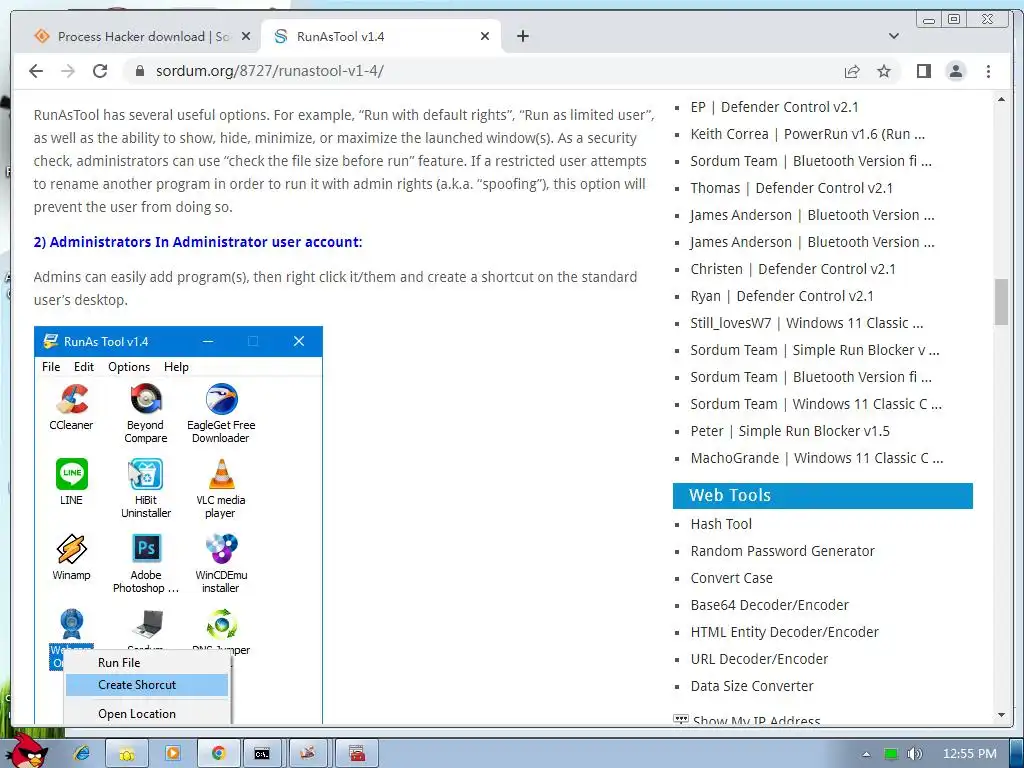
Task: Open the Keith Correa PowerRun v1.6 comment
Action: tap(808, 135)
